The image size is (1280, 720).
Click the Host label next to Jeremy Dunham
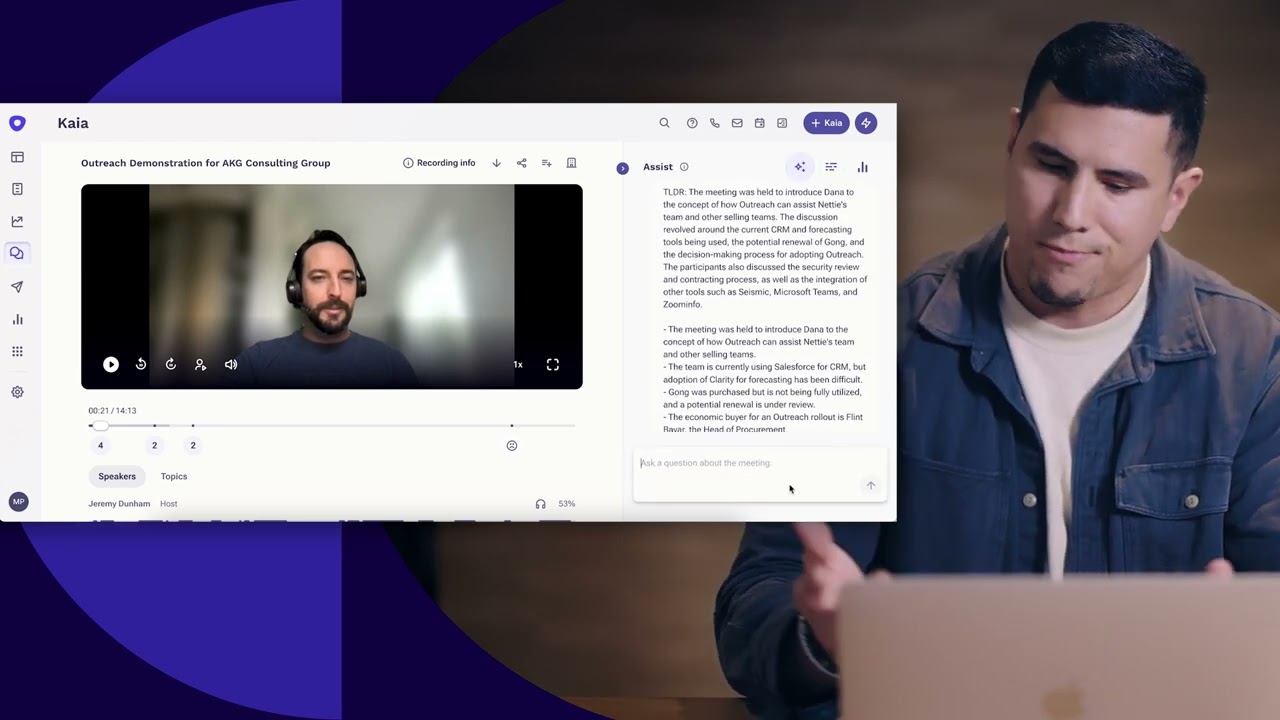(x=169, y=504)
